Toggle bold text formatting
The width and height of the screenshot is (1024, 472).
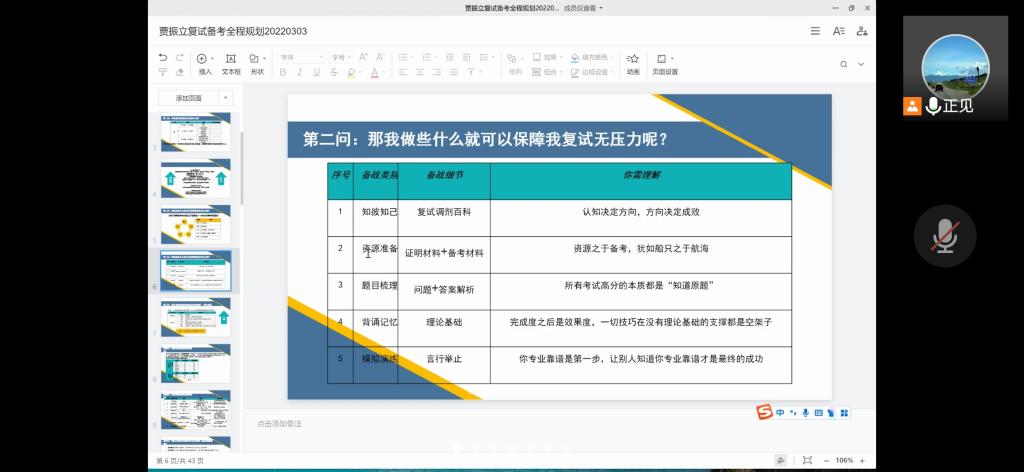click(283, 72)
